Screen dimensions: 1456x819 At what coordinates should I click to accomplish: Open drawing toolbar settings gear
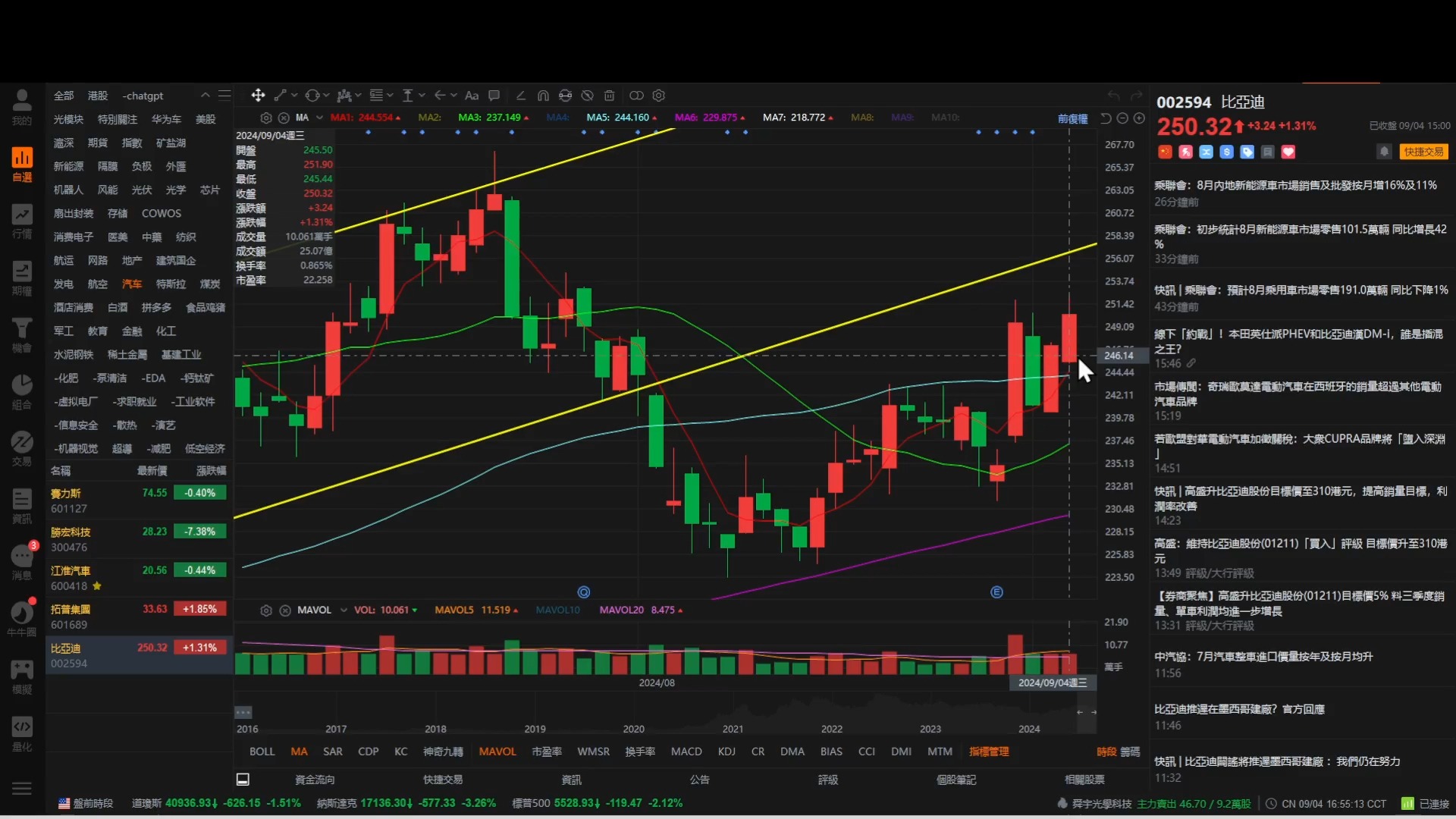pos(659,96)
